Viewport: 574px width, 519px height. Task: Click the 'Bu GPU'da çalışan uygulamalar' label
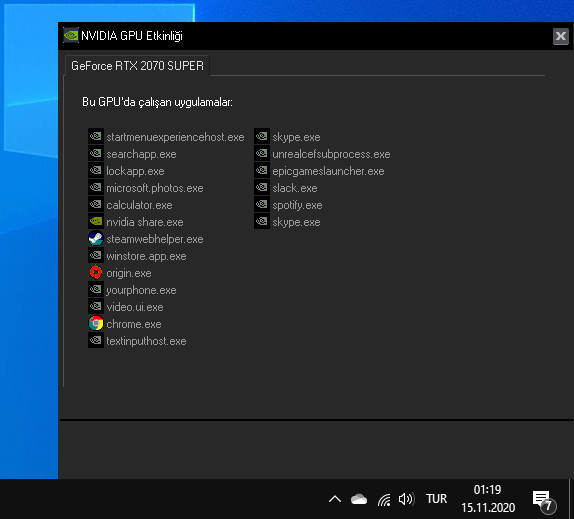pos(157,102)
